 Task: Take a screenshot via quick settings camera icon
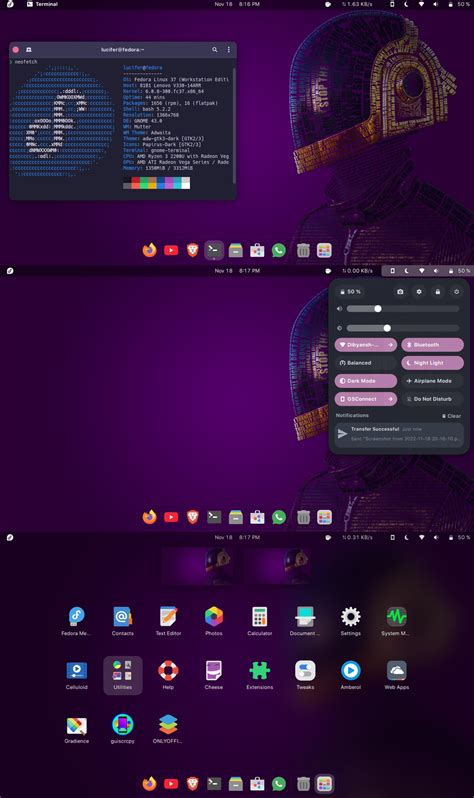tap(400, 292)
